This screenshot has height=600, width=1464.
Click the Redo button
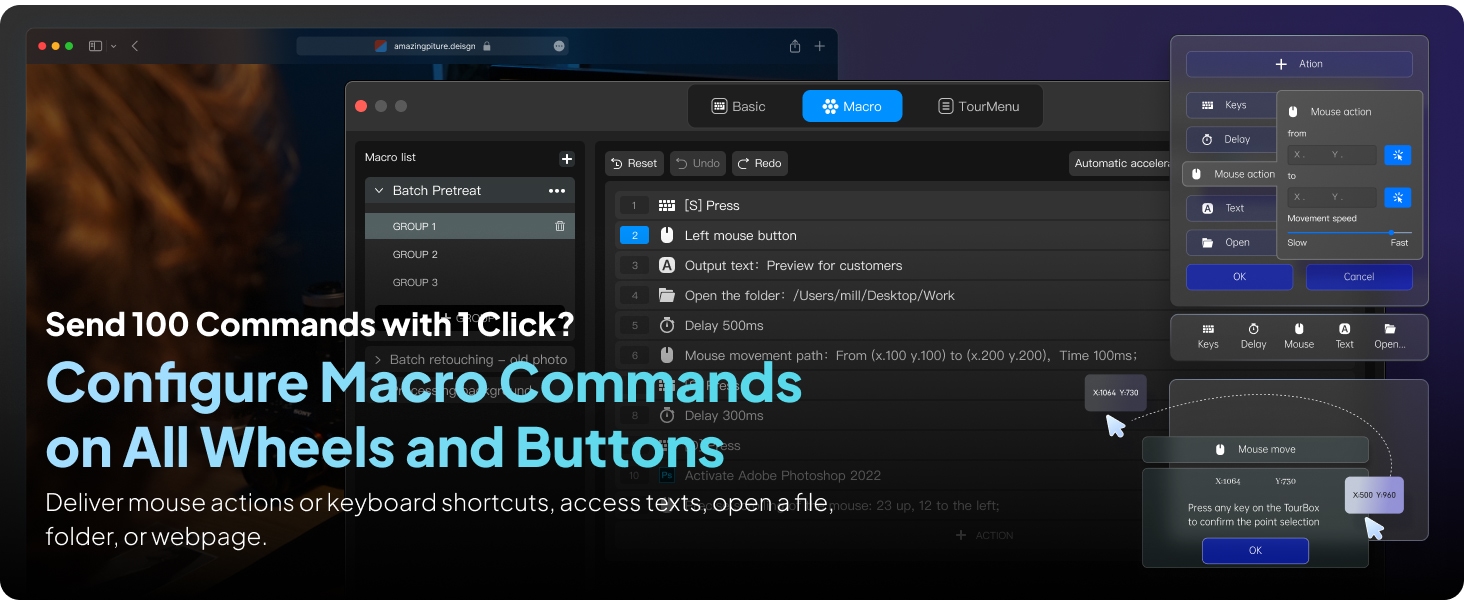(x=759, y=164)
